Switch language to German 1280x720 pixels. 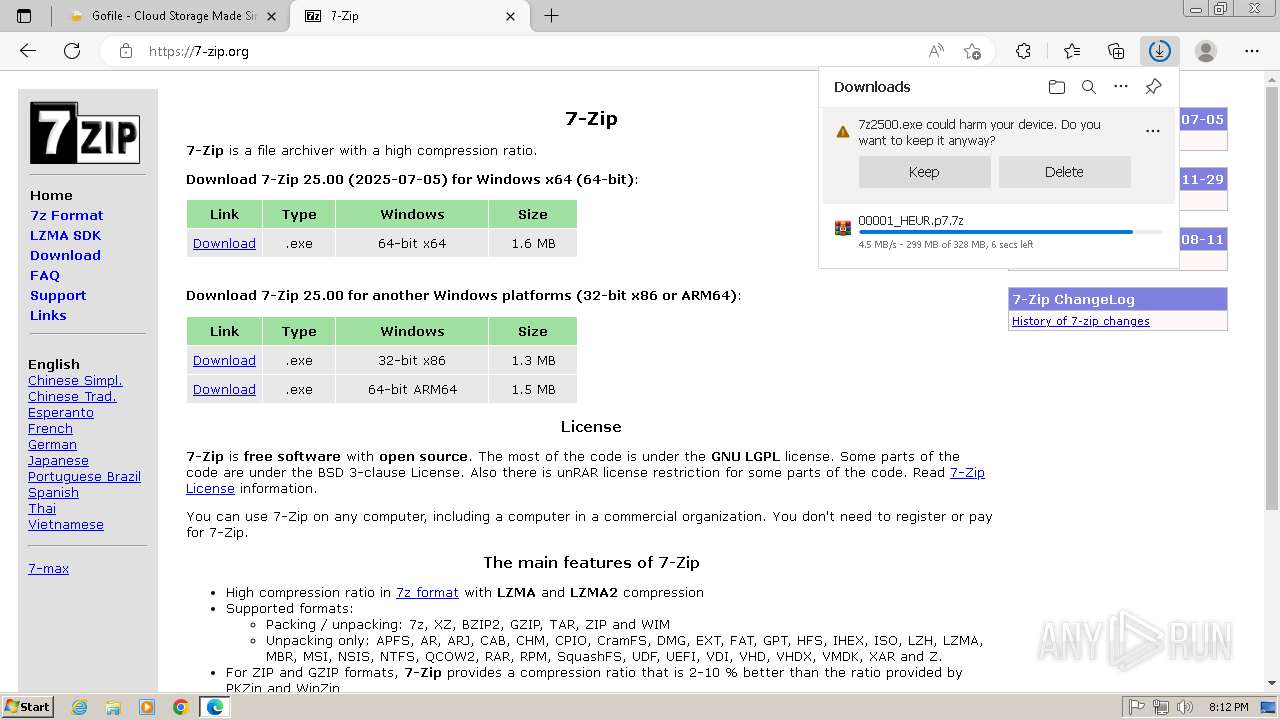point(52,444)
